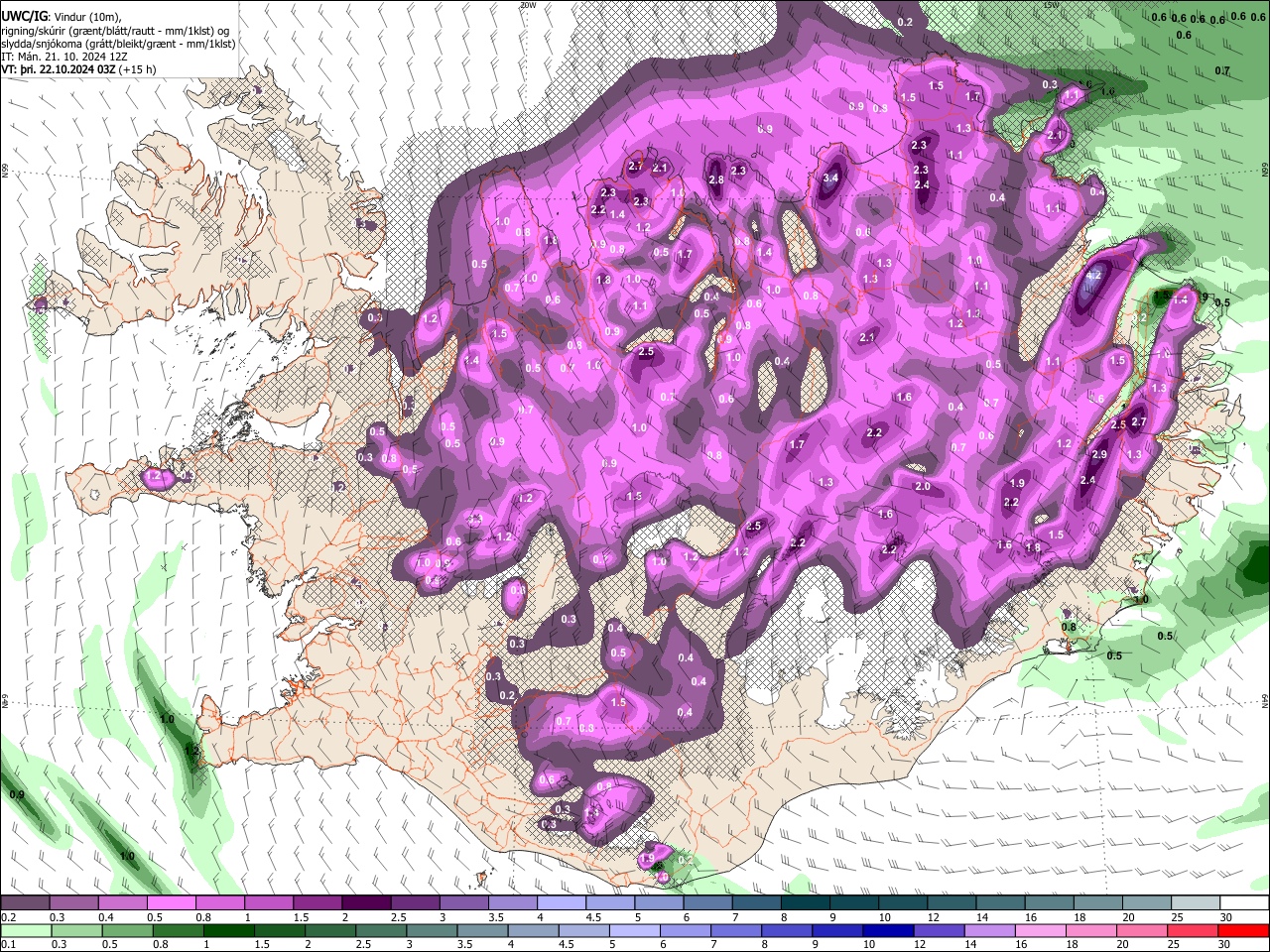Click the 'rigning/skúrir' header line
Image resolution: width=1270 pixels, height=952 pixels.
click(115, 31)
